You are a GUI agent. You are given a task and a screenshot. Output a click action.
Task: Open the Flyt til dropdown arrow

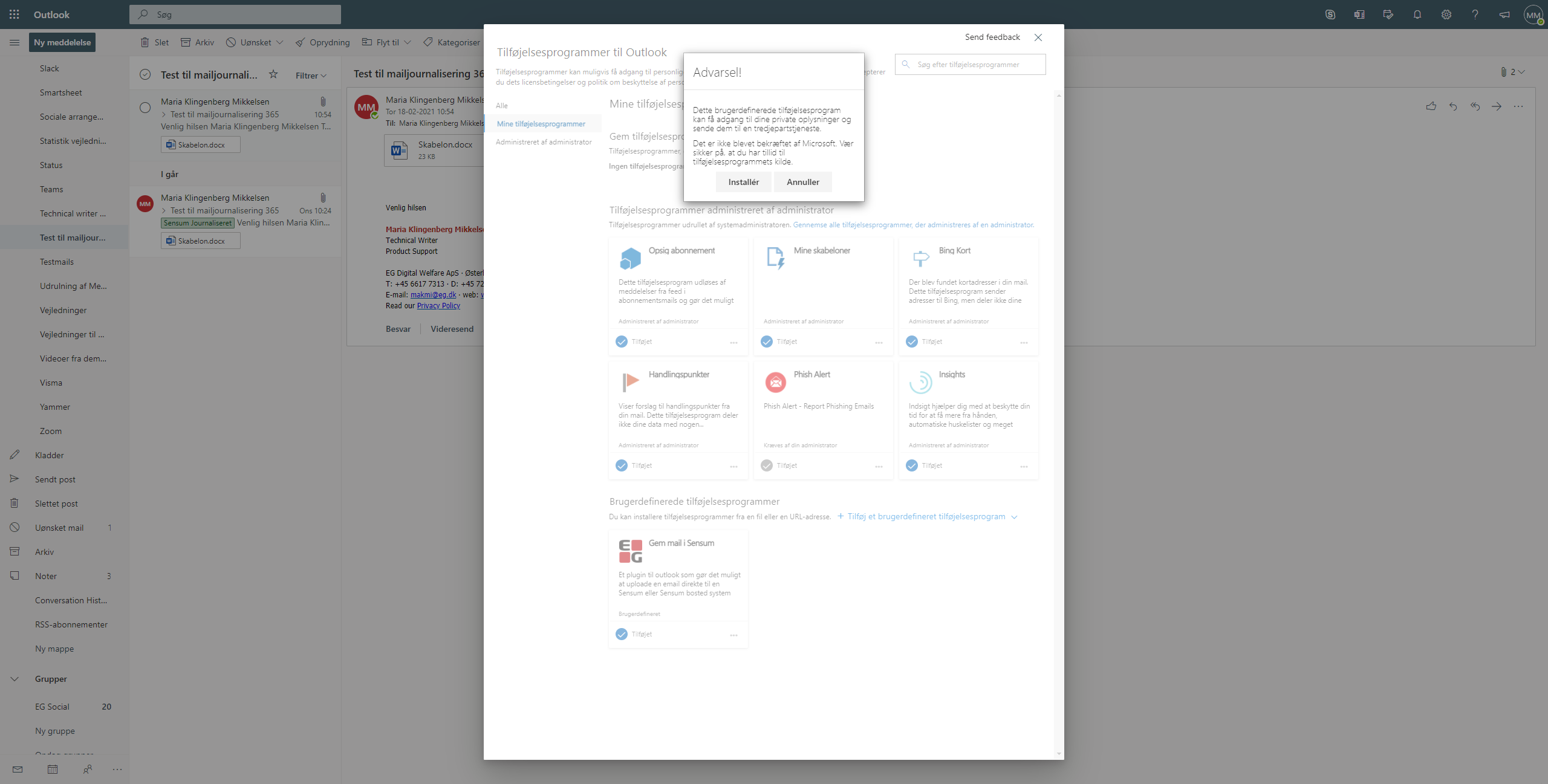pyautogui.click(x=408, y=42)
